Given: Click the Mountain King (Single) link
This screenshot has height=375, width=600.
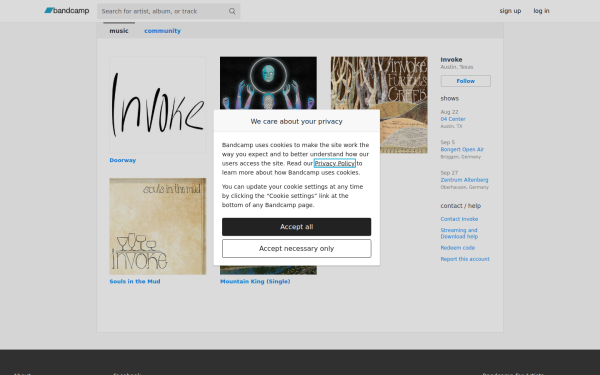Looking at the screenshot, I should [x=255, y=281].
